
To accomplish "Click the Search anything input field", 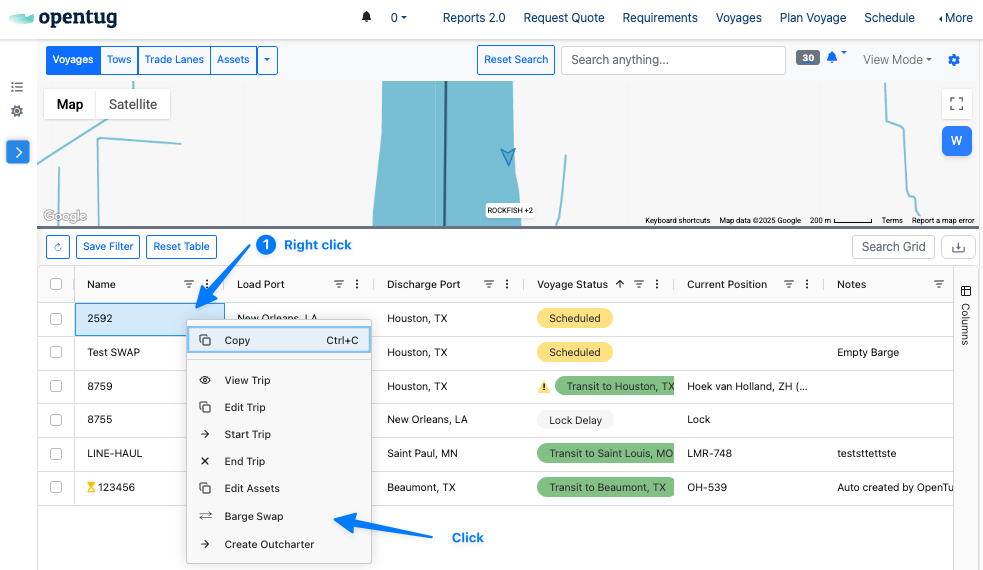I will (673, 60).
